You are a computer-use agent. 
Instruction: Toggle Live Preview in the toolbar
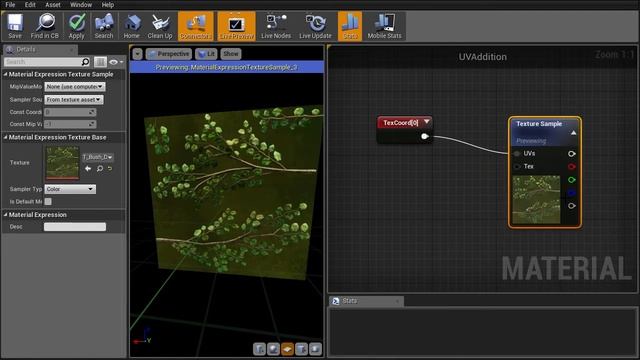(236, 26)
